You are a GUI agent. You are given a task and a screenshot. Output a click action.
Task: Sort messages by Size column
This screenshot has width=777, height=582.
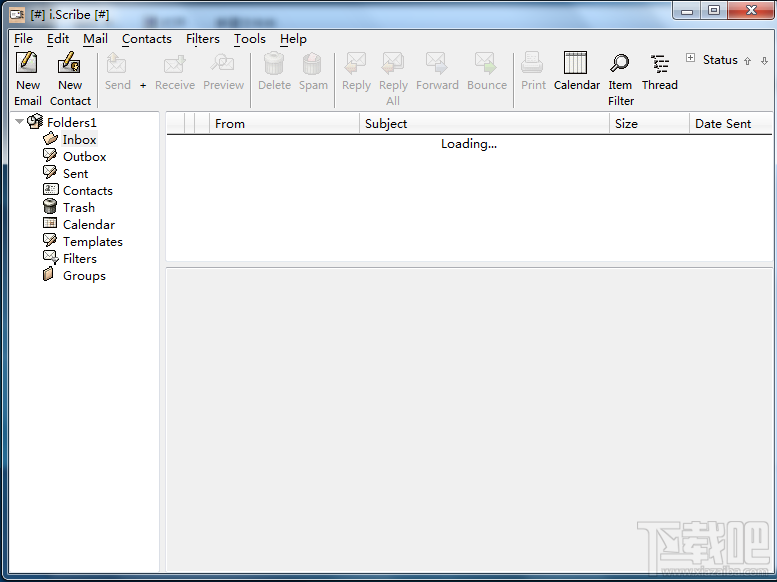[x=649, y=123]
